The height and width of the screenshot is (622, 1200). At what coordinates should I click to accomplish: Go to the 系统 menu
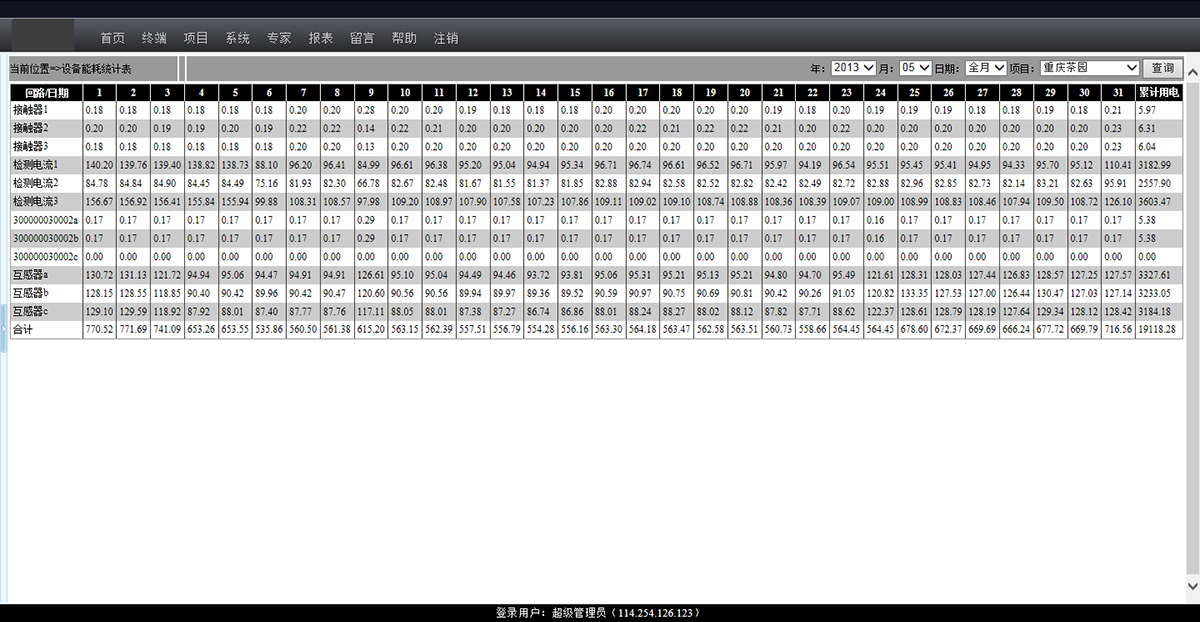(238, 38)
